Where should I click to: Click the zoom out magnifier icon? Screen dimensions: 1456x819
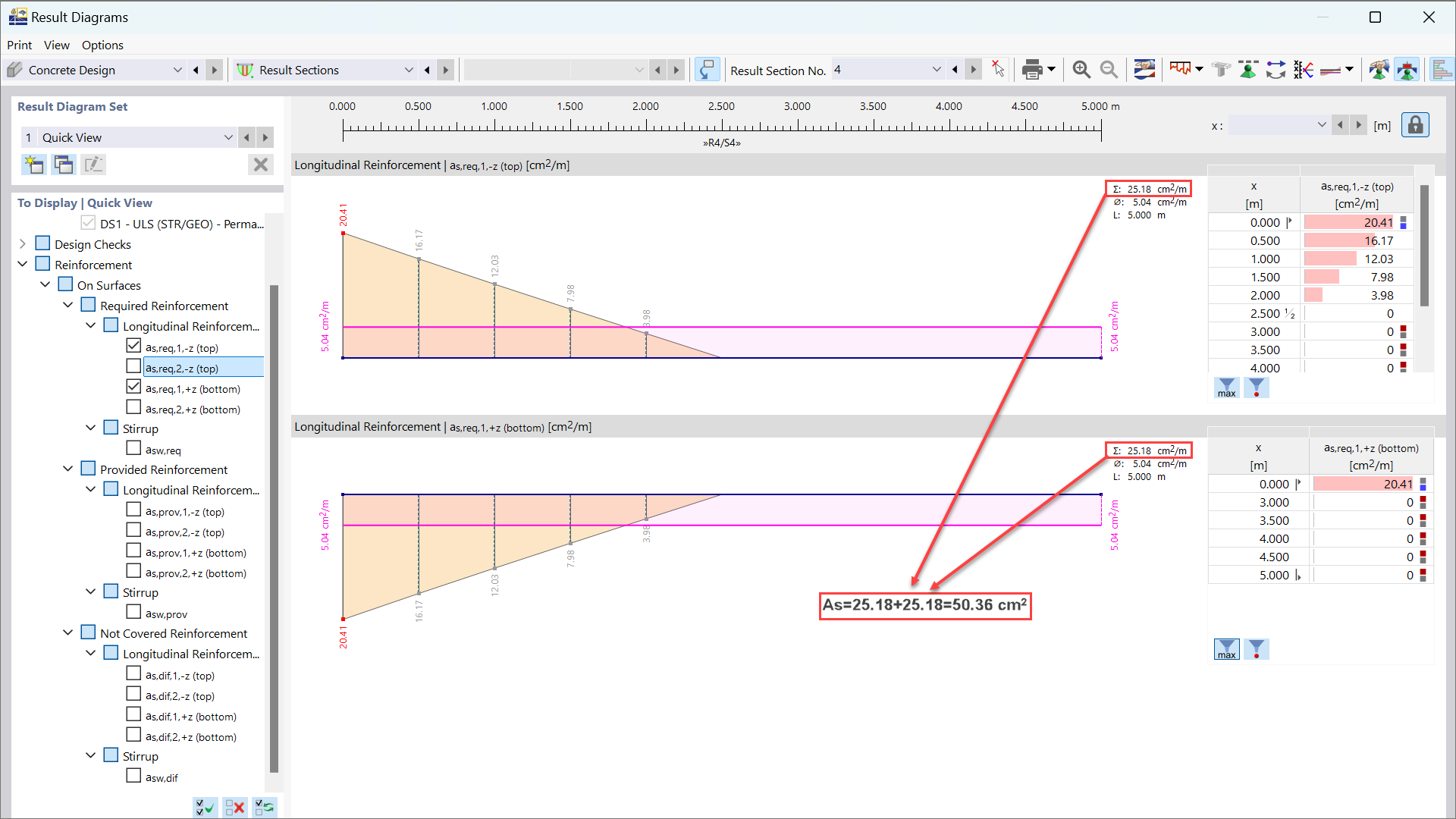click(x=1109, y=70)
